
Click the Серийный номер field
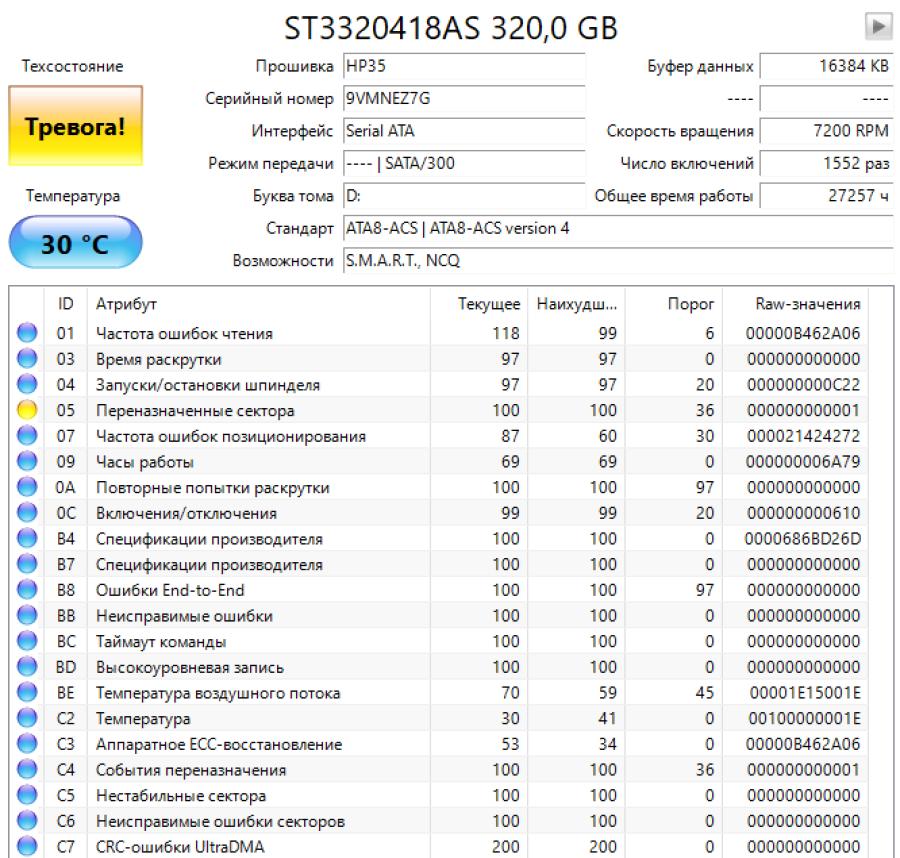(463, 99)
